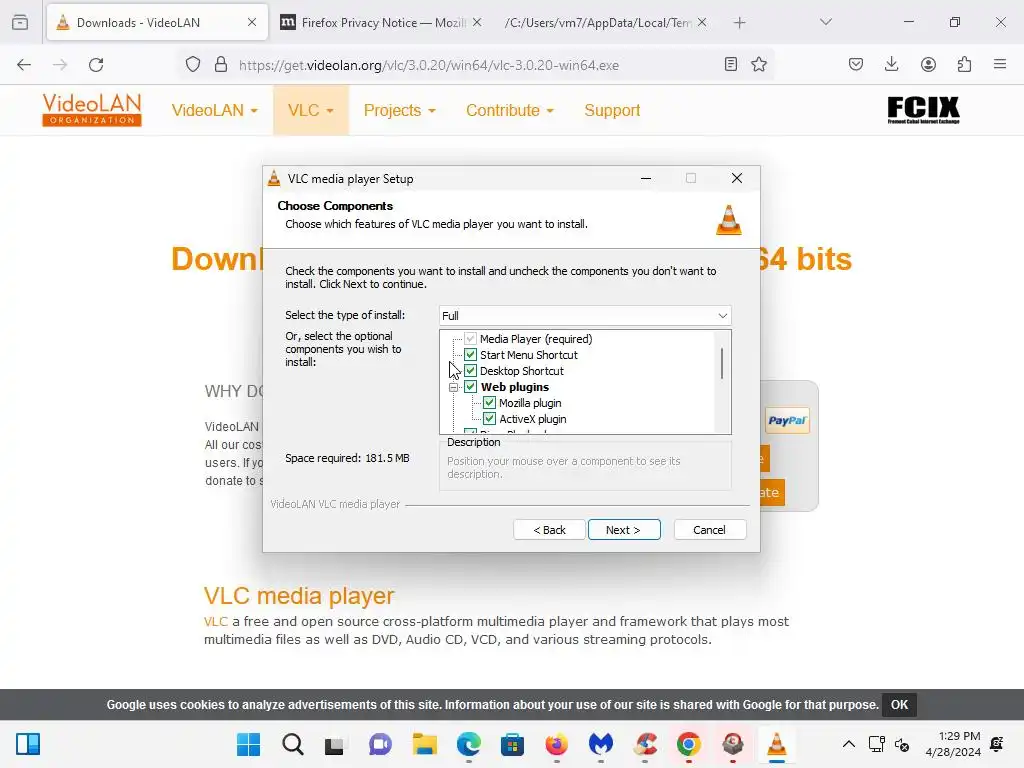The width and height of the screenshot is (1024, 768).
Task: Accept cookie notice with OK
Action: [x=899, y=705]
